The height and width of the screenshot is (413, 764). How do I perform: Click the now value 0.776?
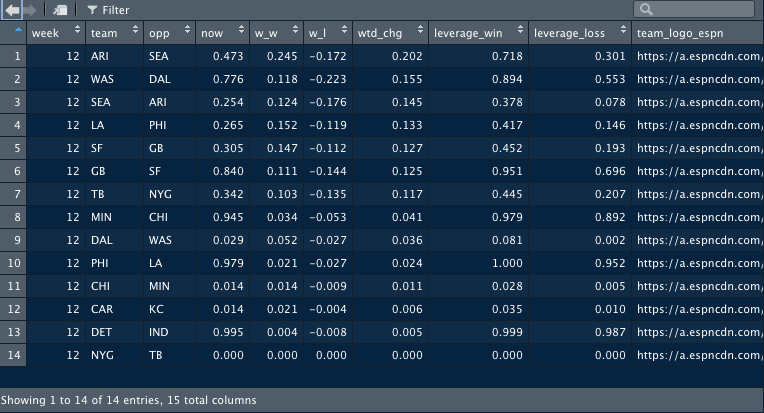tap(228, 79)
